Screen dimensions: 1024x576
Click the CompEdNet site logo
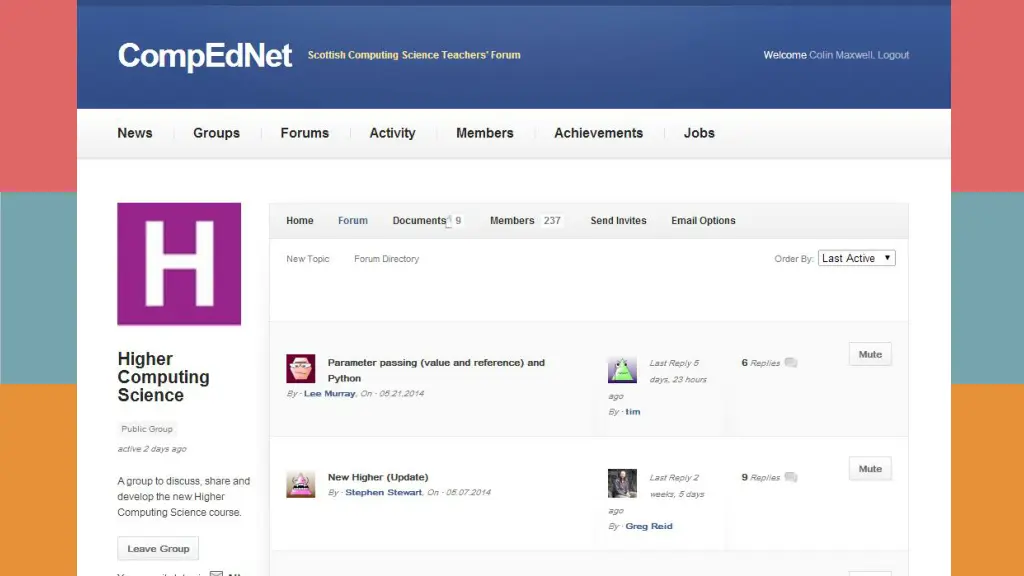tap(204, 56)
